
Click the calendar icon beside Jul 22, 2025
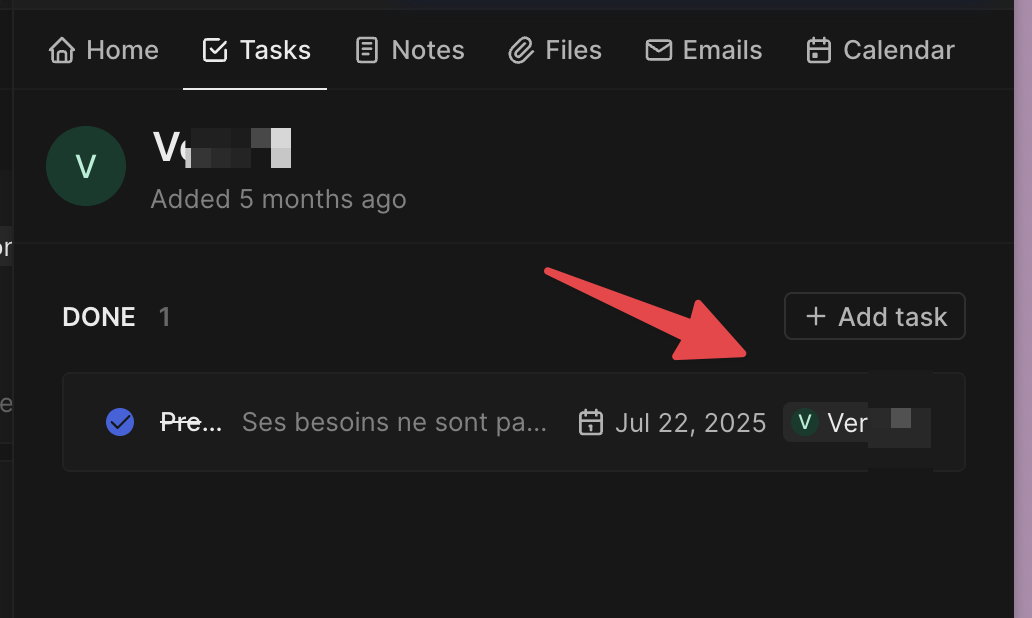point(591,422)
